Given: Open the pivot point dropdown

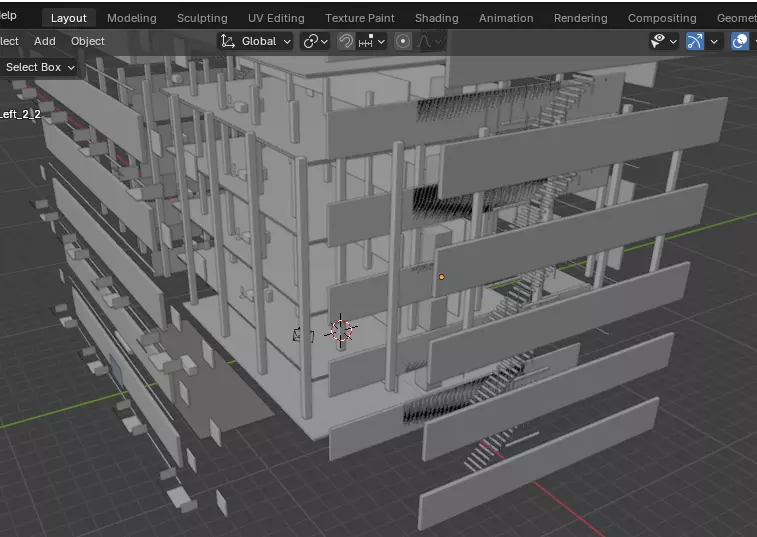Looking at the screenshot, I should click(x=316, y=42).
